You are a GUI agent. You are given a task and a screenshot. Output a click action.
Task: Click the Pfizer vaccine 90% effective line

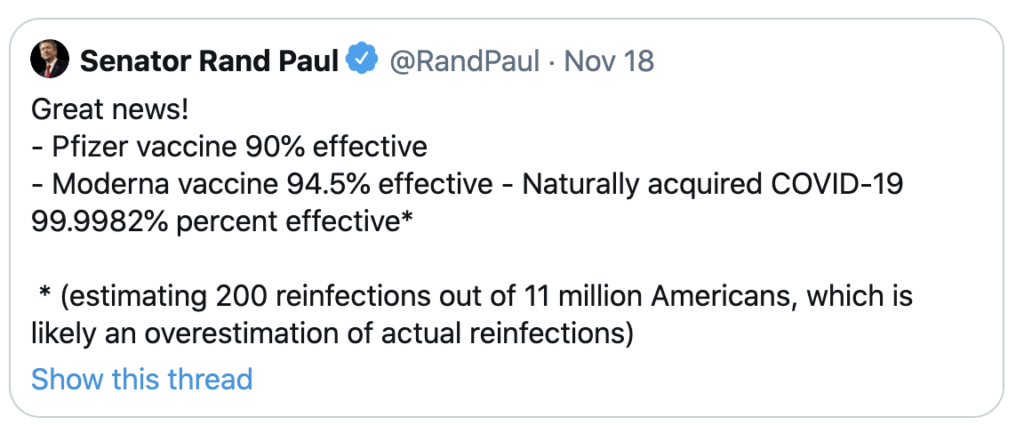[x=229, y=148]
